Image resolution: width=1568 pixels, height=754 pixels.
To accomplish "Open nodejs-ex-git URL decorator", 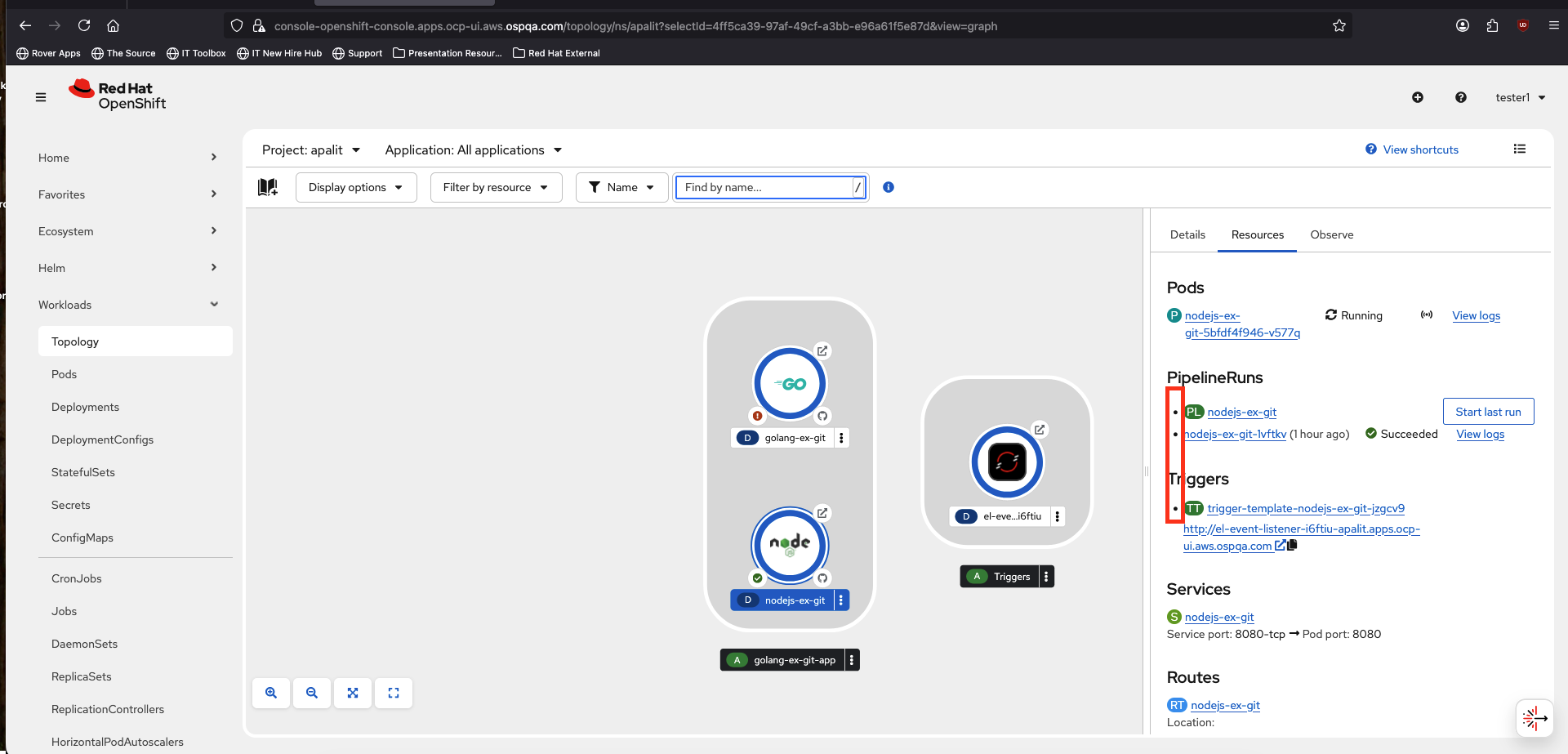I will [x=822, y=513].
